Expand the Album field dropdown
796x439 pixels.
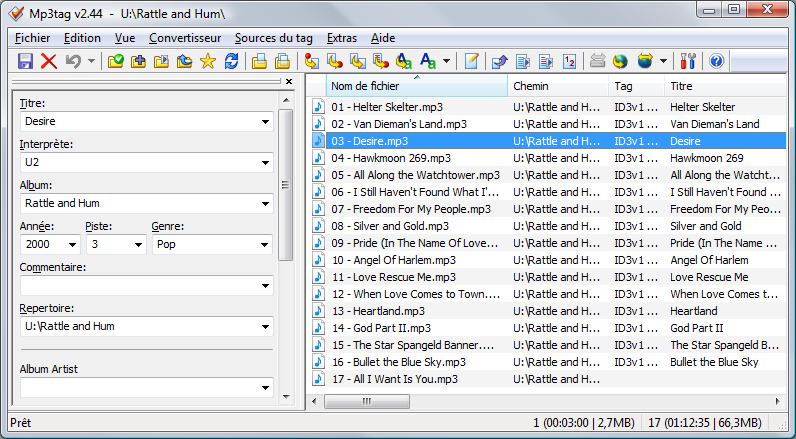point(265,204)
